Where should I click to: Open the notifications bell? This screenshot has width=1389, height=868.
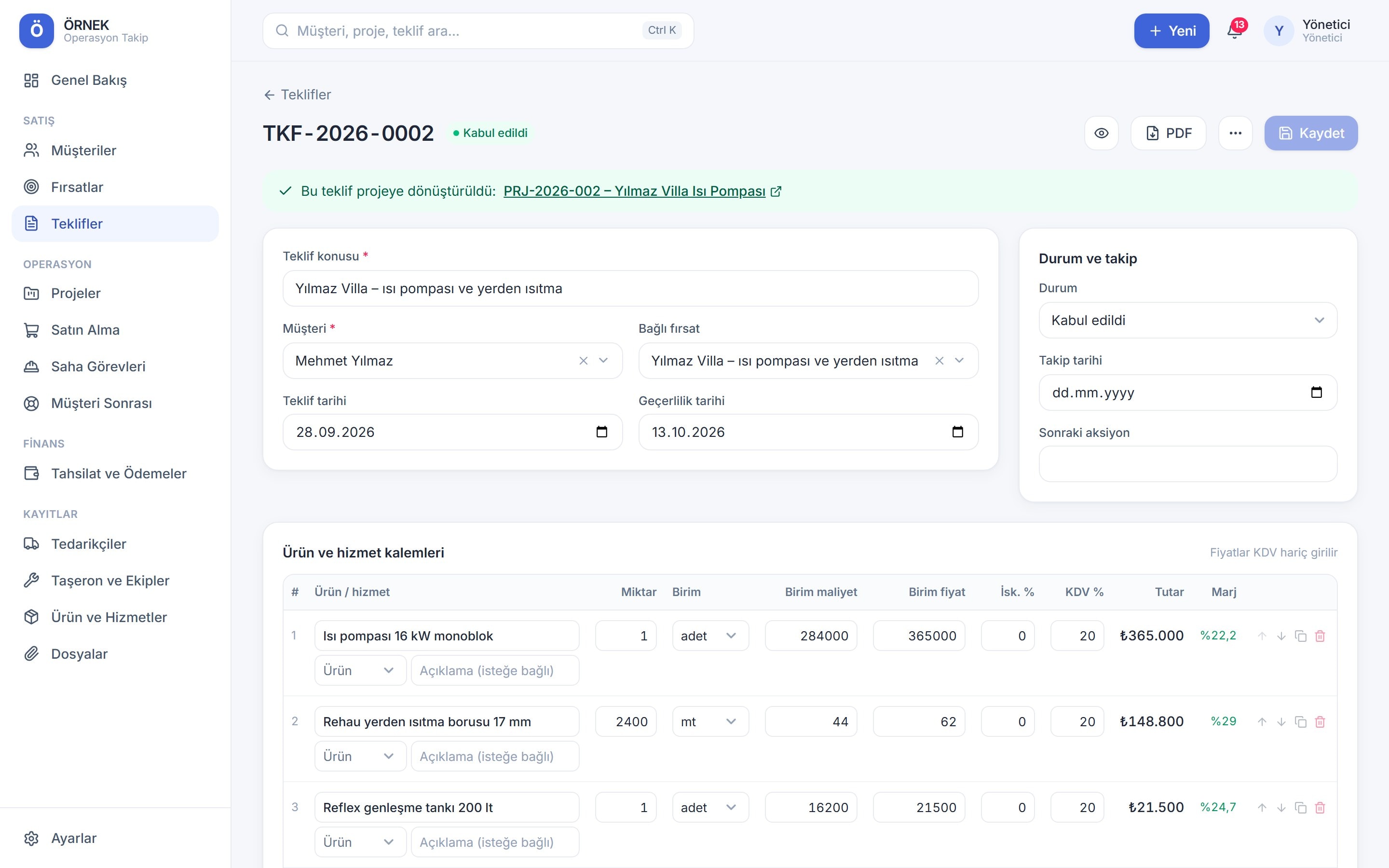(1235, 31)
